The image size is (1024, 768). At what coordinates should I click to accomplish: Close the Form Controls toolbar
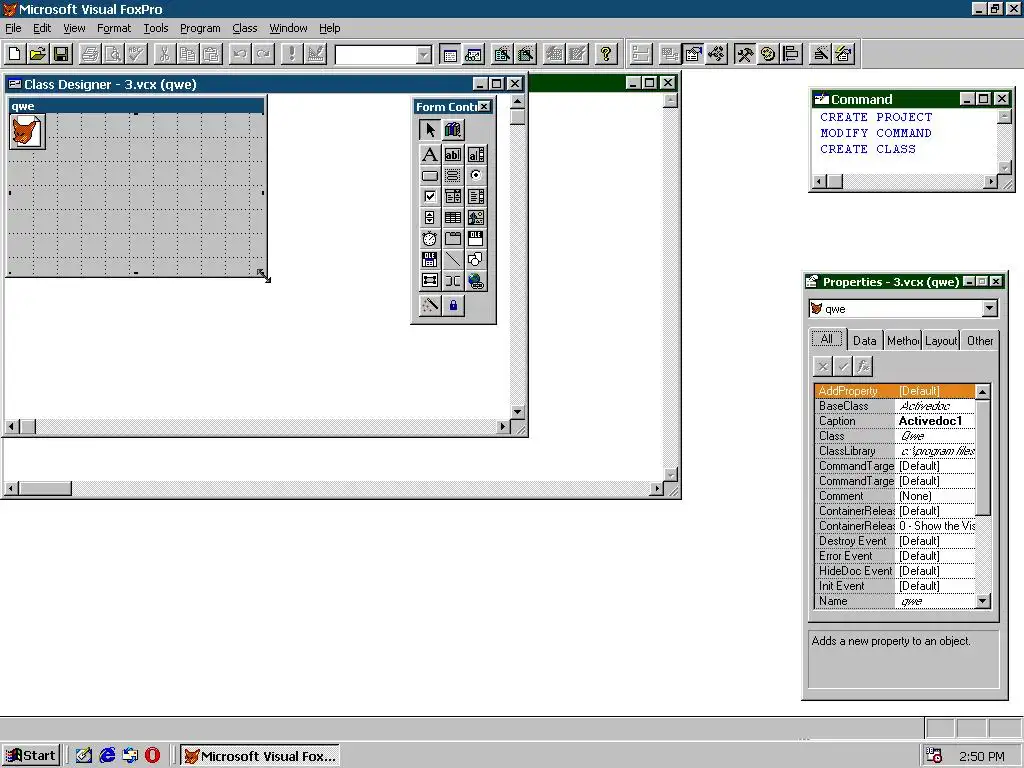(x=484, y=106)
